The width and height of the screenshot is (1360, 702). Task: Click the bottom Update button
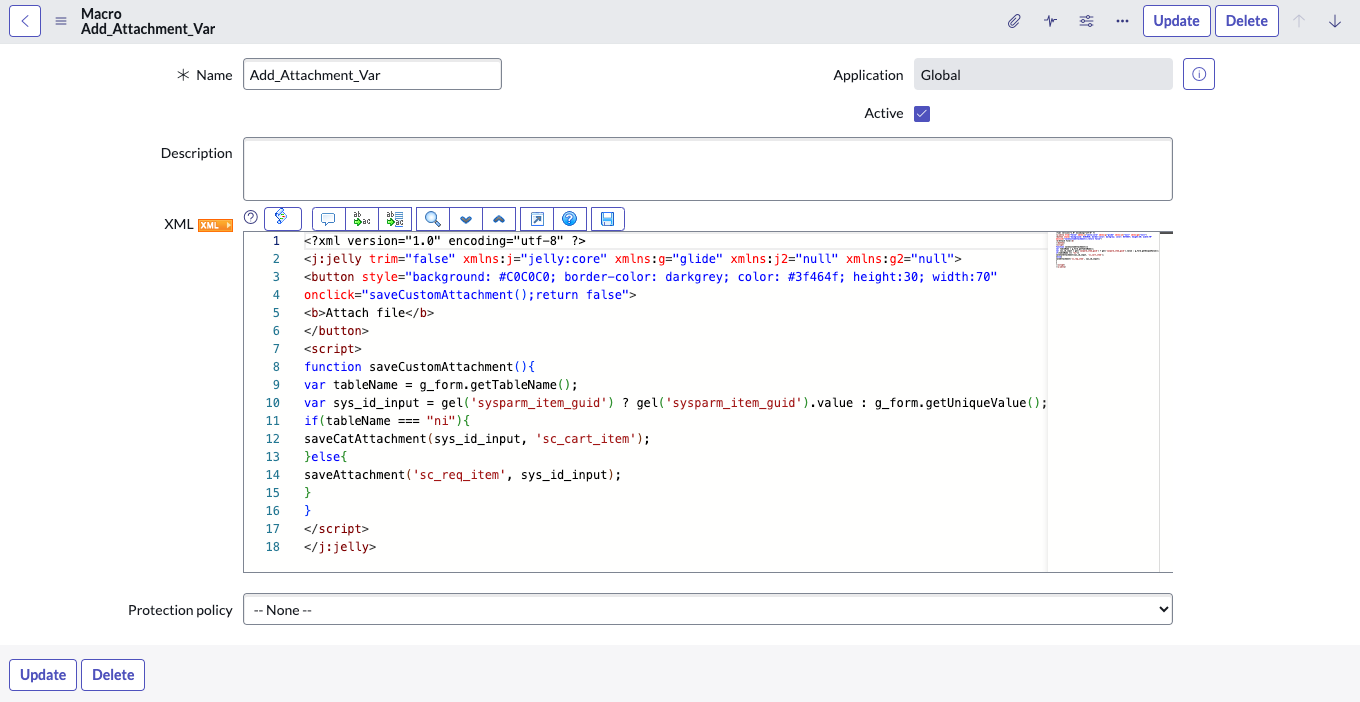coord(43,675)
